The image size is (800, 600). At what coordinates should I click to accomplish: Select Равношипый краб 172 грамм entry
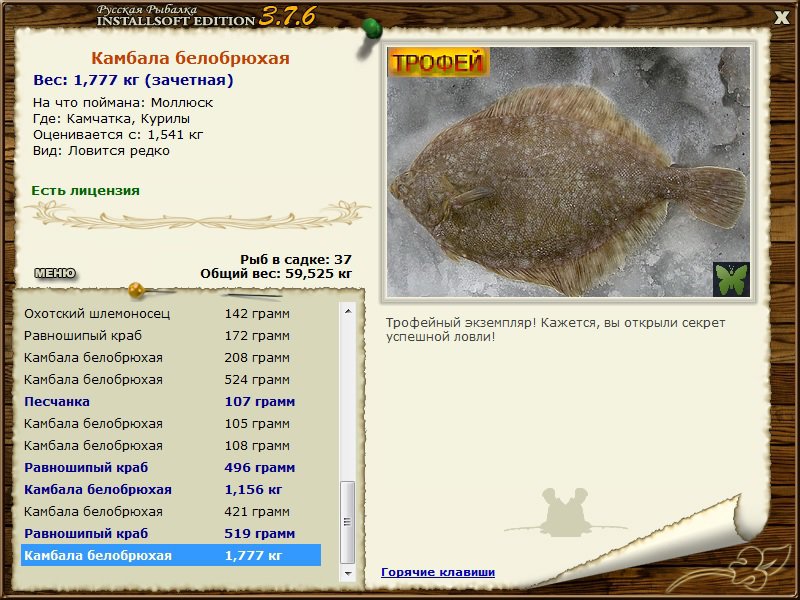tap(171, 336)
